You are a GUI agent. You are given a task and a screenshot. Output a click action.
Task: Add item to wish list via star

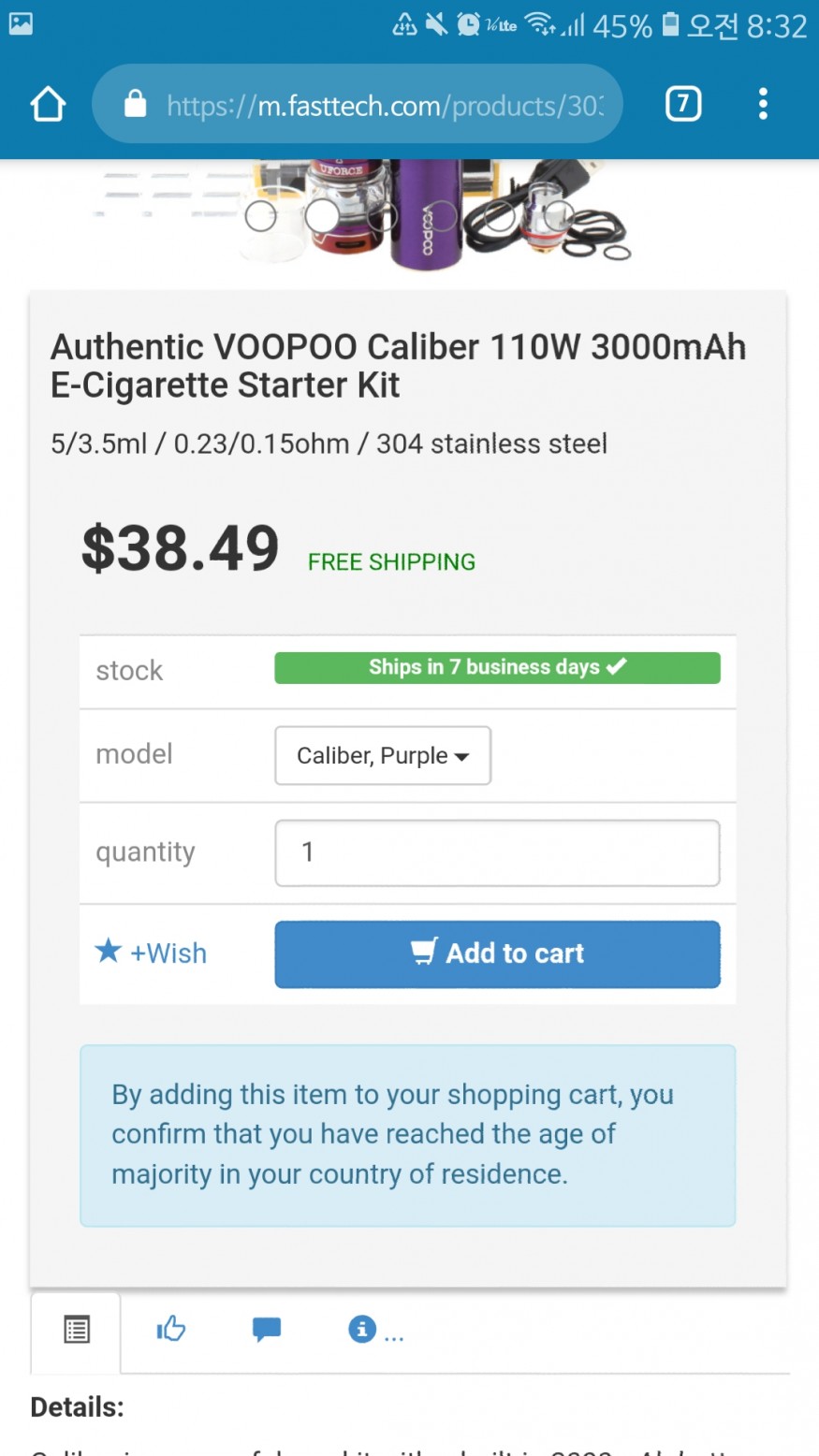(x=152, y=953)
